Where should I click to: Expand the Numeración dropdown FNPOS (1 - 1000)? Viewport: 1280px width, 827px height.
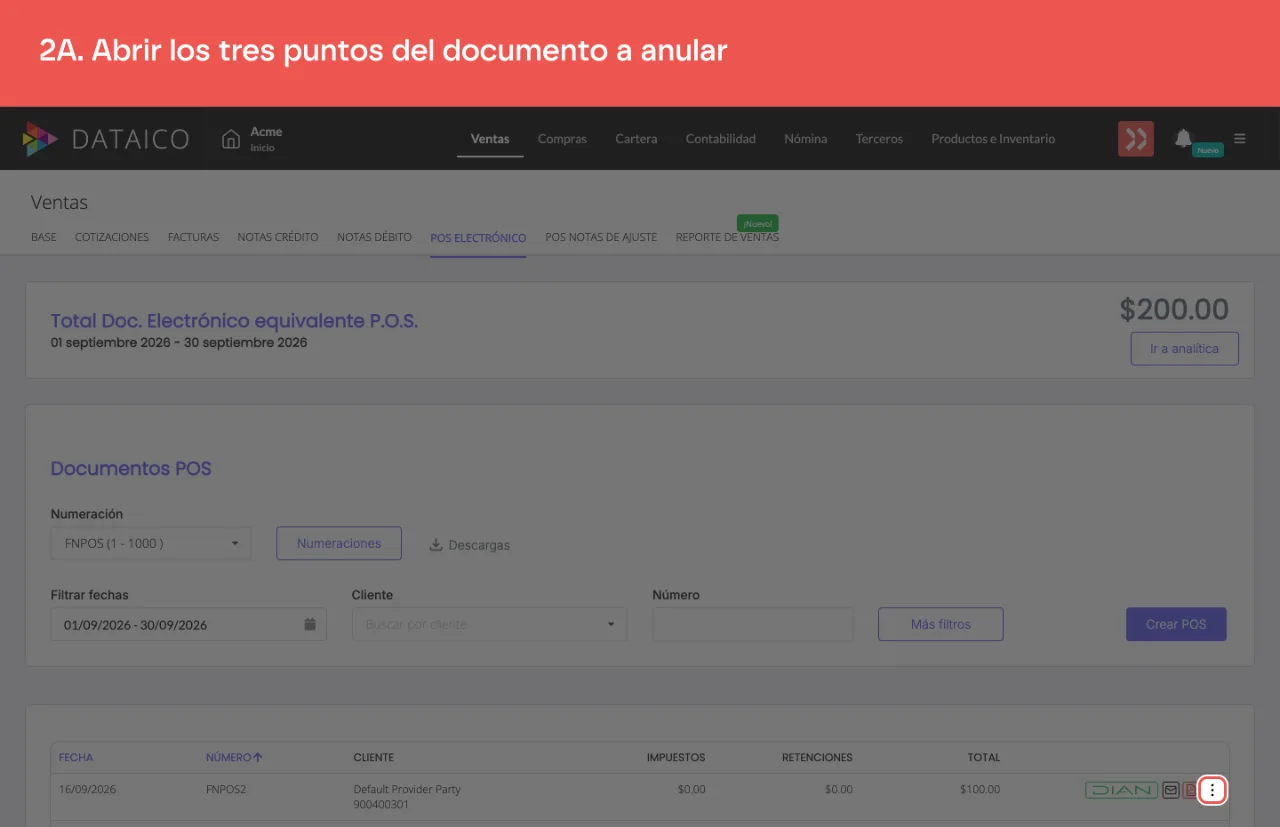[151, 543]
